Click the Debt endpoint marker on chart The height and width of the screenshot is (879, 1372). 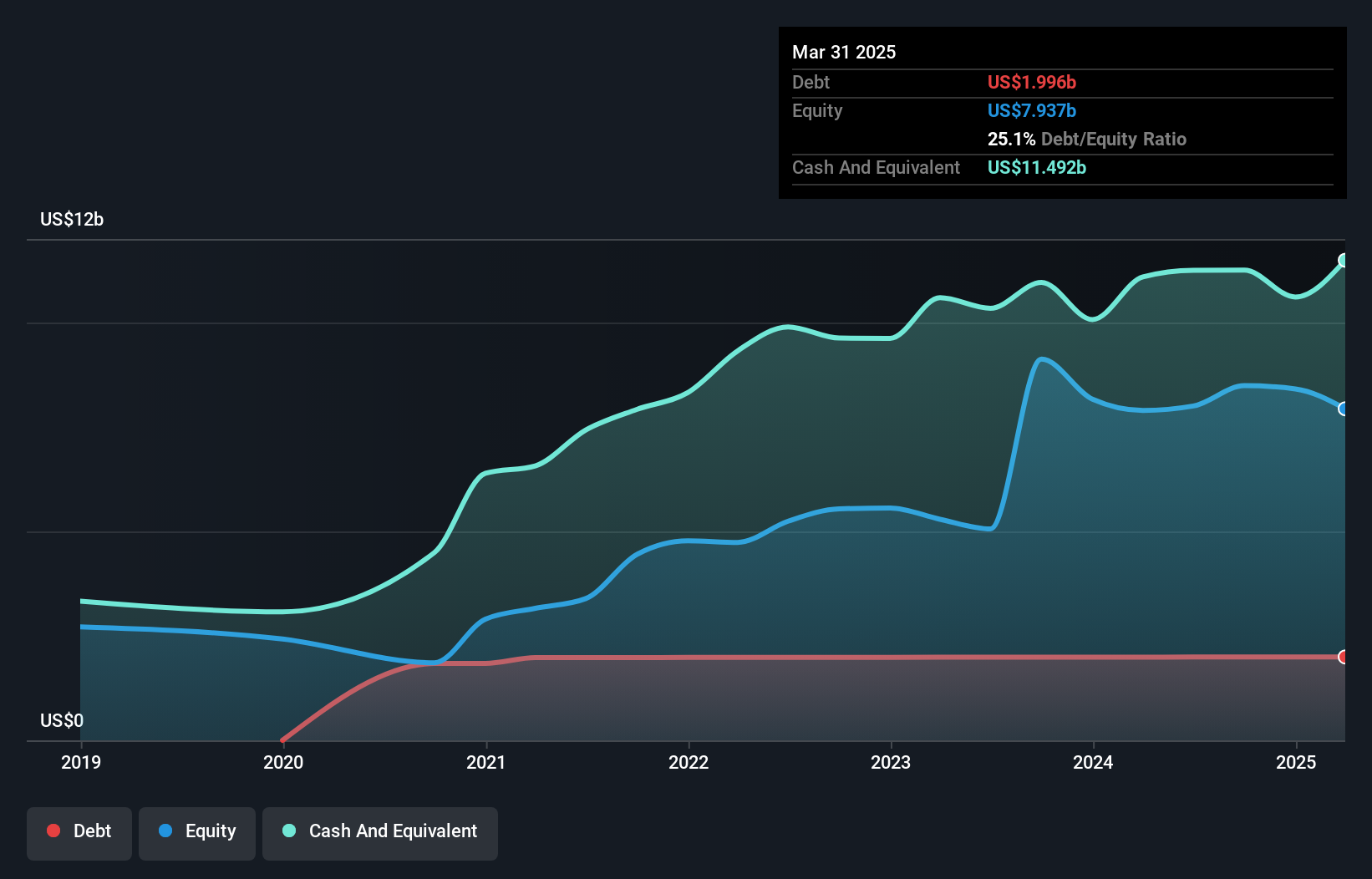point(1343,657)
